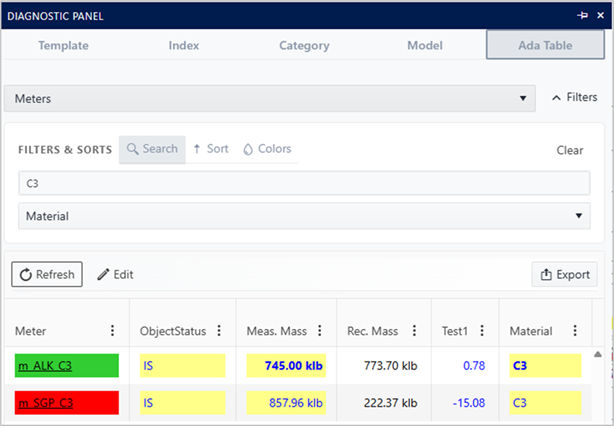The image size is (614, 426).
Task: Switch to the Model tab
Action: click(x=425, y=46)
